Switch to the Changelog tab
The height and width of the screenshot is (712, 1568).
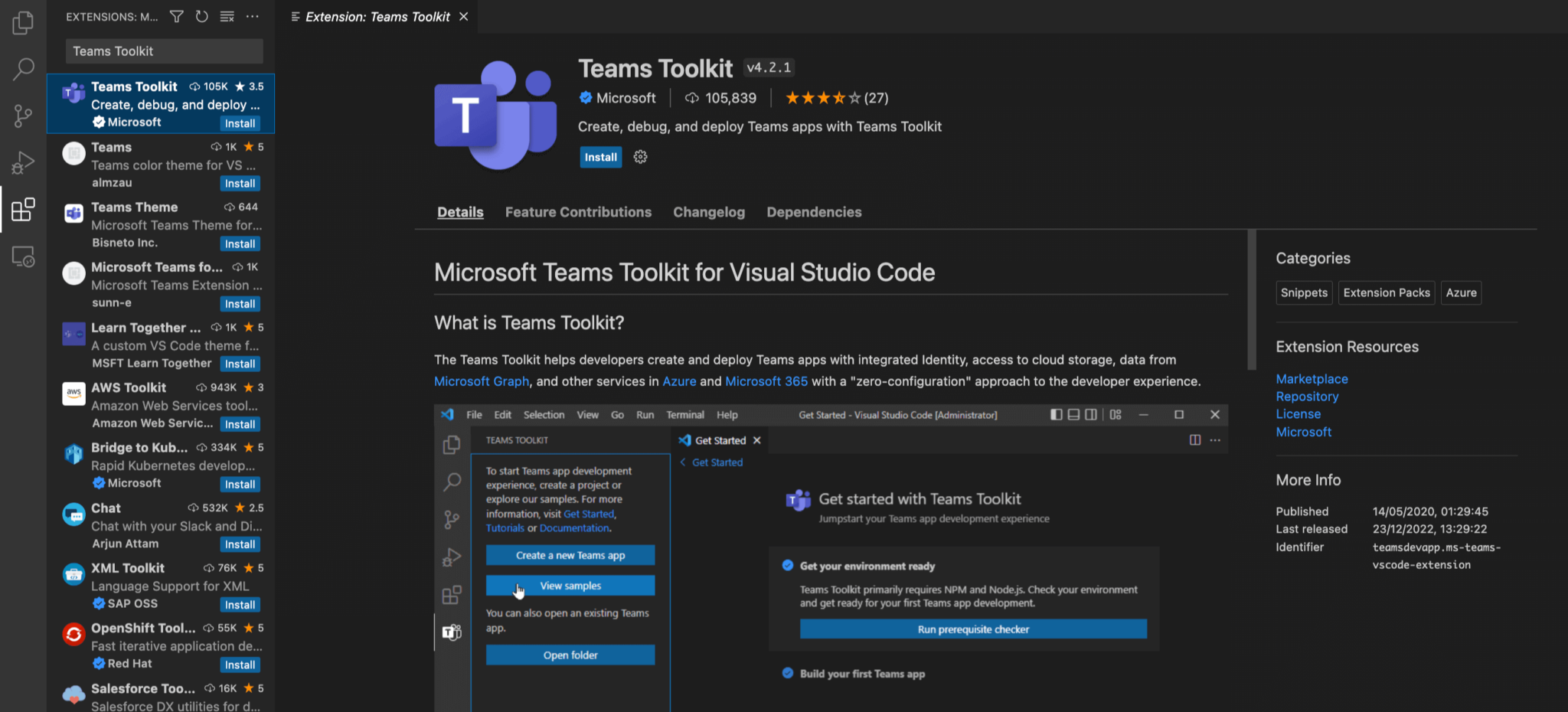709,212
